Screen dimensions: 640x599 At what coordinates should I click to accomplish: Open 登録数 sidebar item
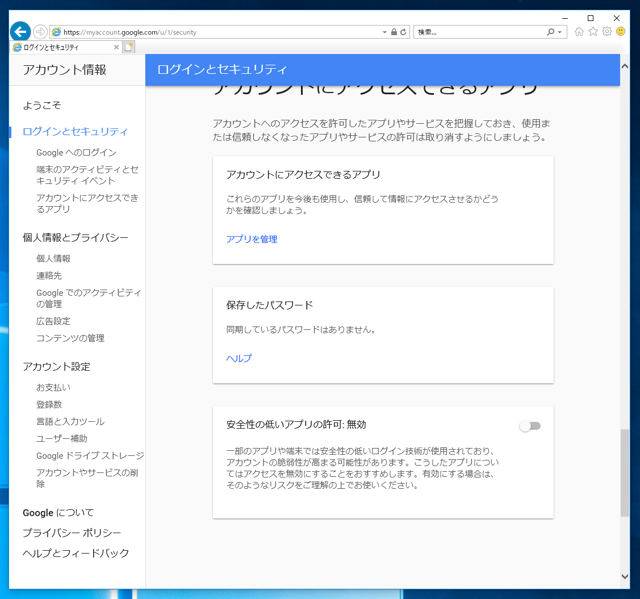click(x=49, y=404)
